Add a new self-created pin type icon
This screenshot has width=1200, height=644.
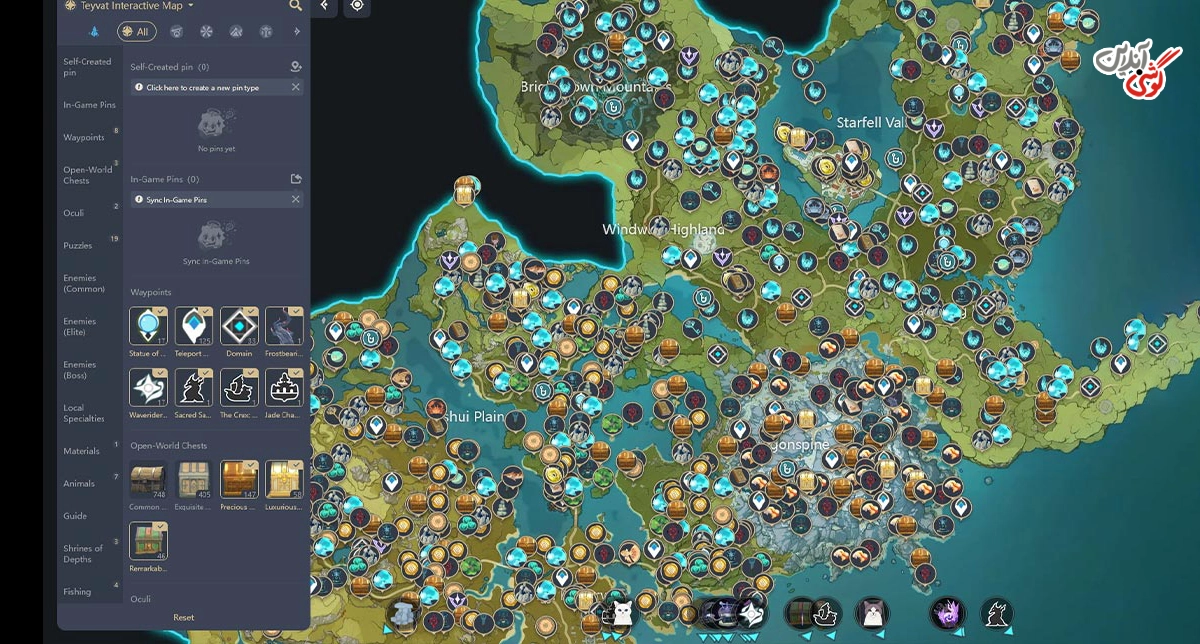(x=295, y=67)
